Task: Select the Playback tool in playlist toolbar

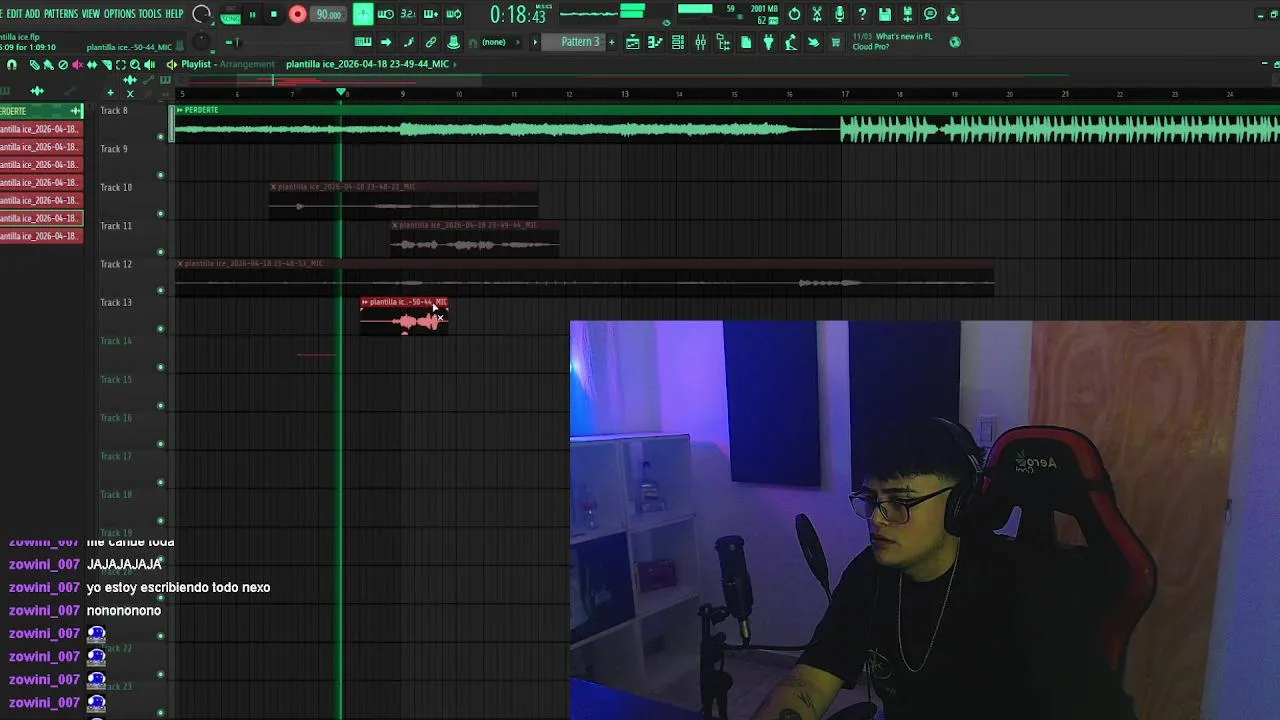Action: [x=149, y=64]
